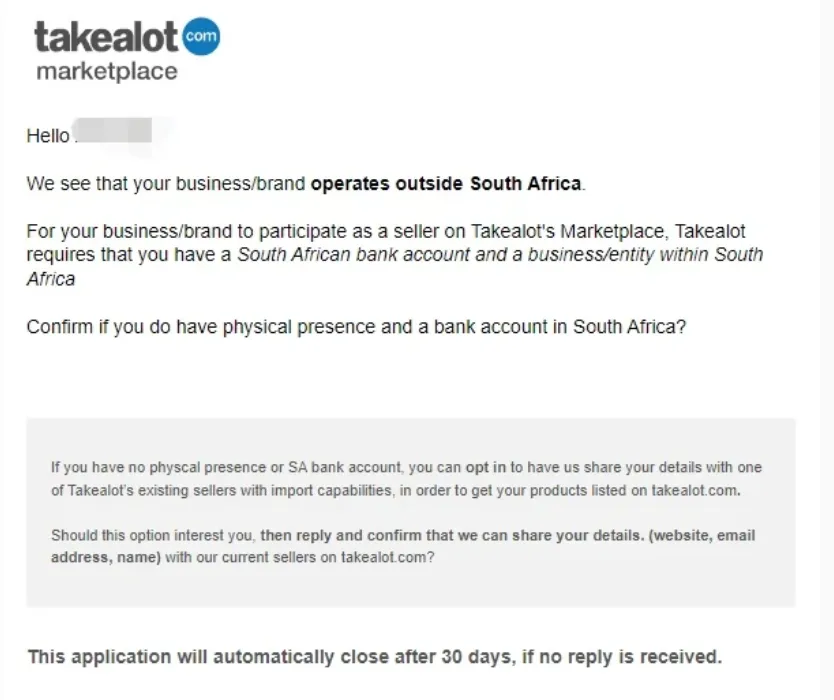Screen dimensions: 834x700
Task: Click the blurred recipient name after Hello
Action: (113, 132)
